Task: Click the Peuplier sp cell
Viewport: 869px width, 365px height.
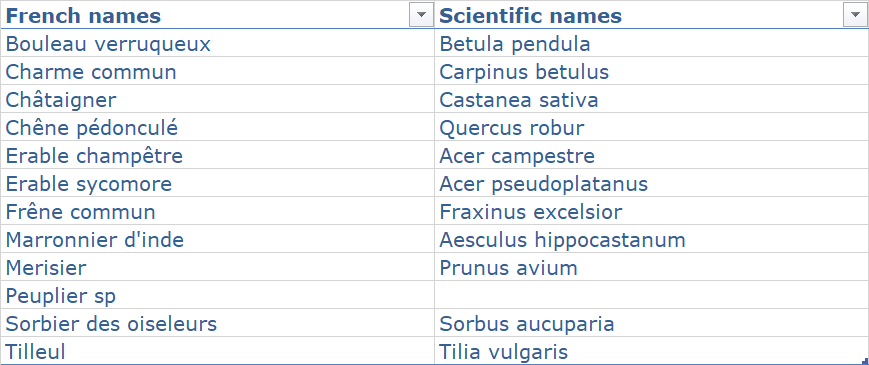Action: pos(217,295)
